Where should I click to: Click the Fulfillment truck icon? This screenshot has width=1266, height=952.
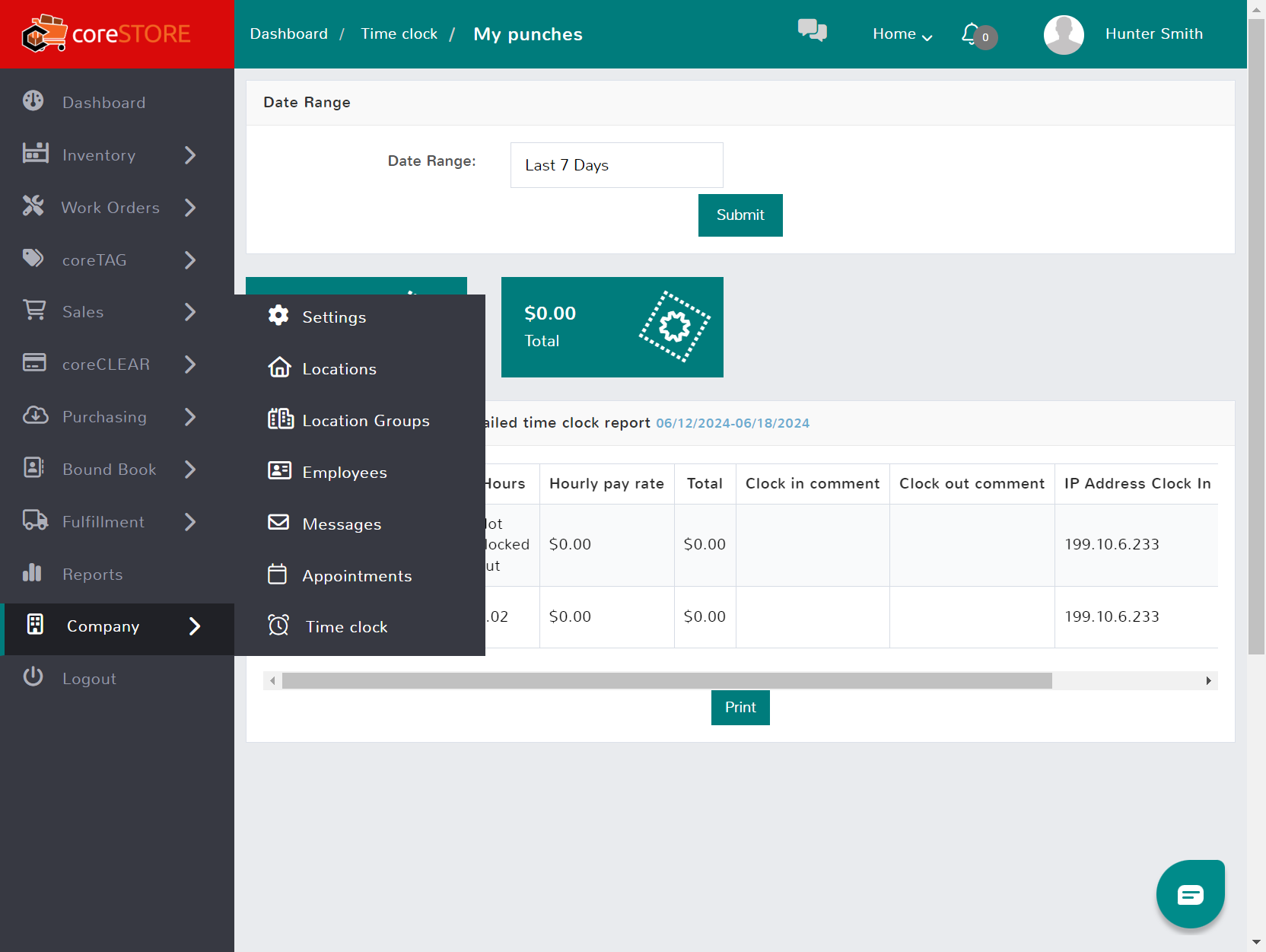tap(35, 520)
